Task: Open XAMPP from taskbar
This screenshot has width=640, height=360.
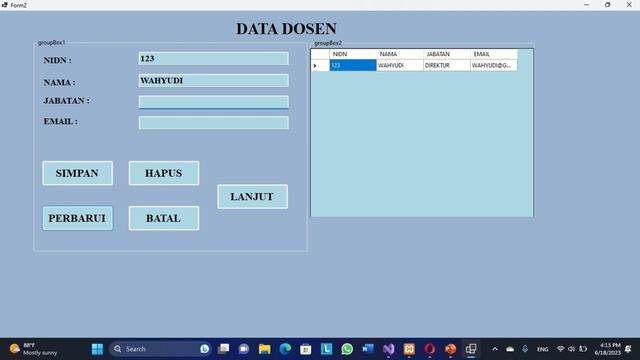Action: (x=409, y=349)
